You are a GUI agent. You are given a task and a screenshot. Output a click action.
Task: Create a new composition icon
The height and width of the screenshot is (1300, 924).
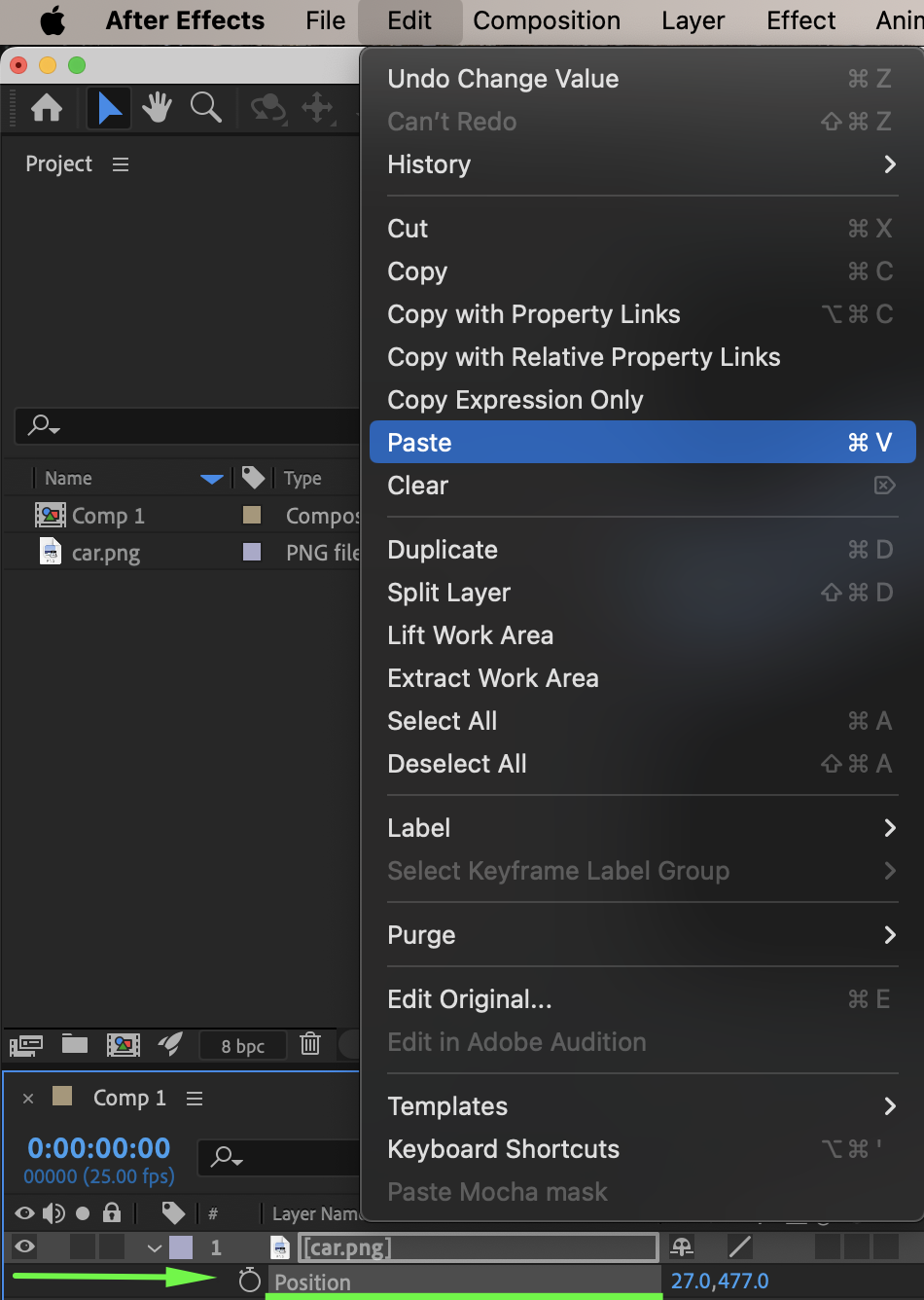[124, 1045]
